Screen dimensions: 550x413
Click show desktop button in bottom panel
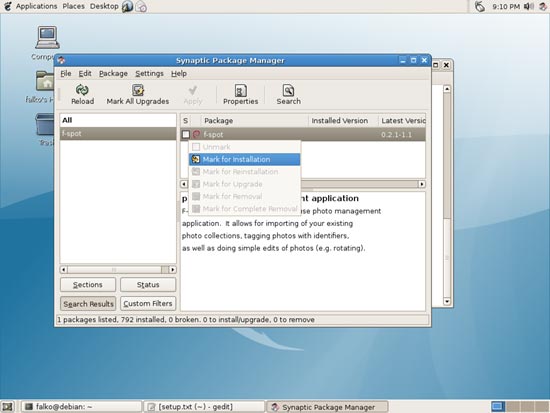click(x=7, y=407)
